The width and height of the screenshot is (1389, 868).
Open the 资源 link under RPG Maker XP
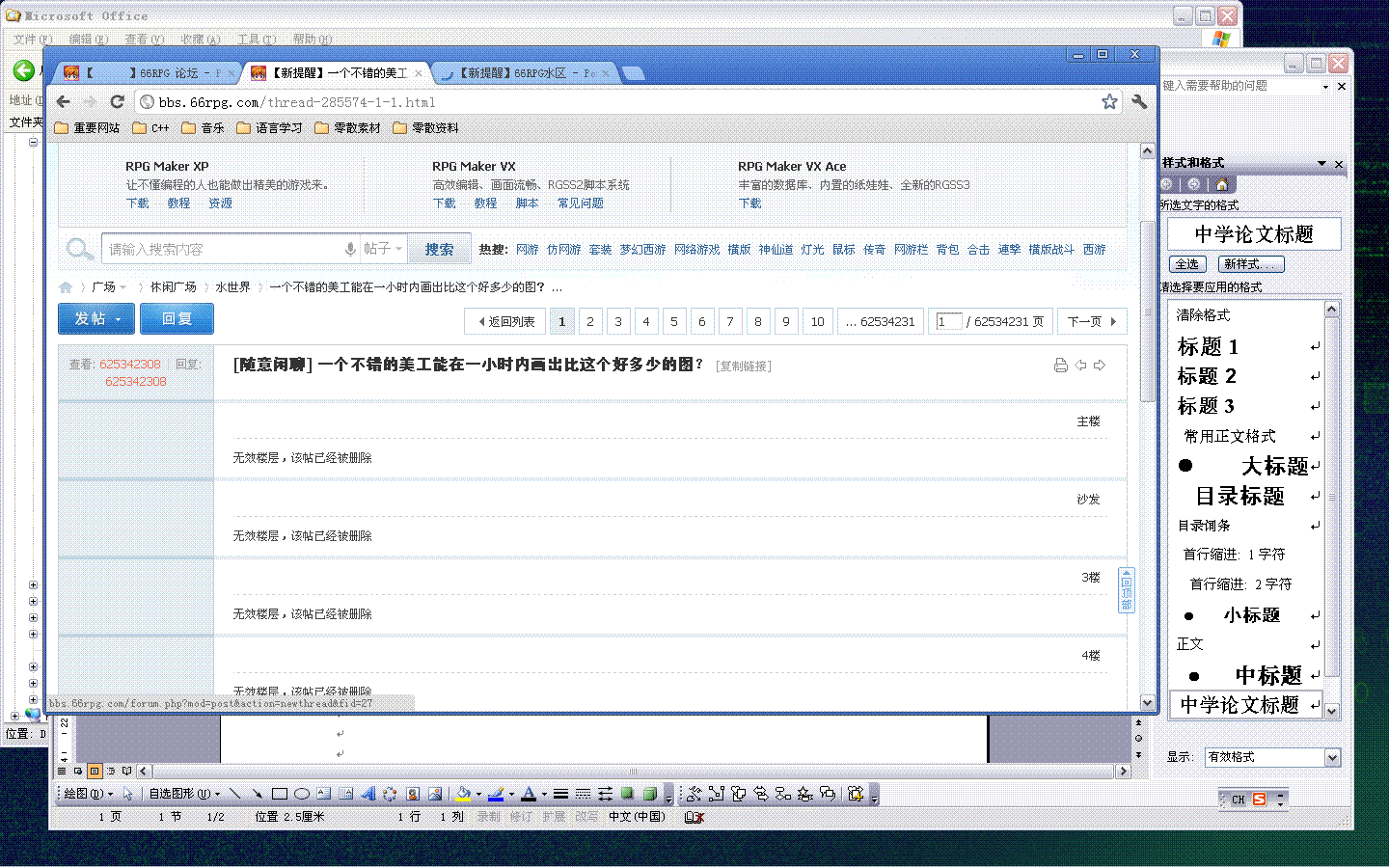point(220,203)
